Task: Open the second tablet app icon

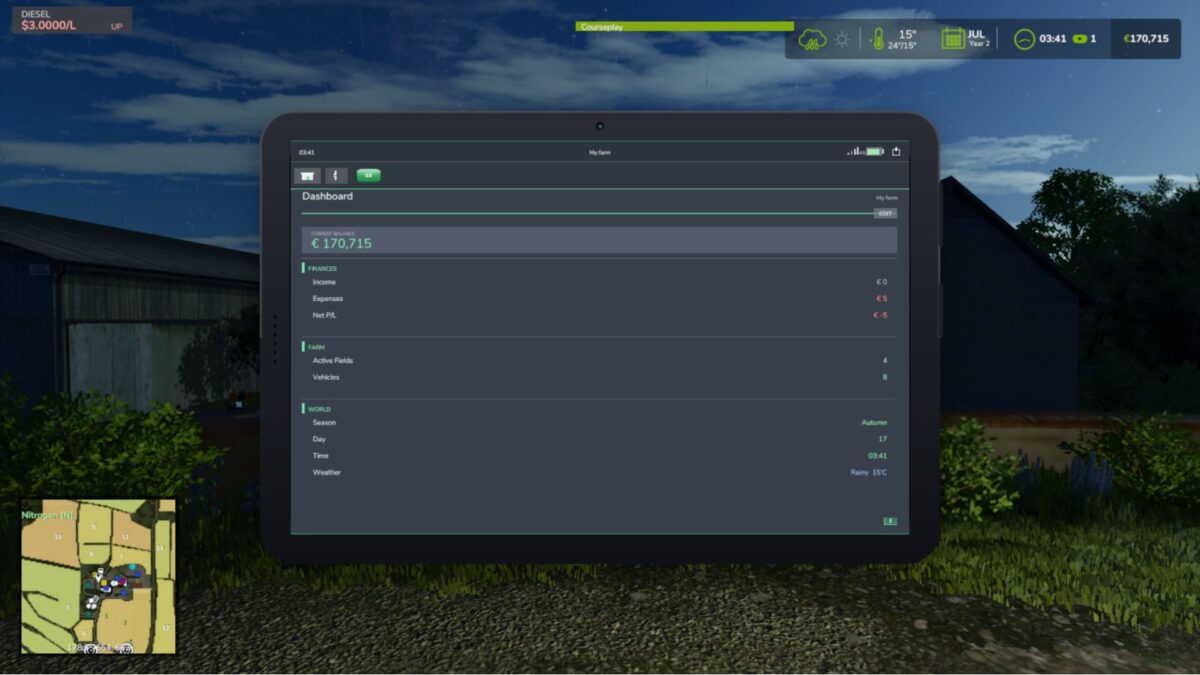Action: (336, 175)
